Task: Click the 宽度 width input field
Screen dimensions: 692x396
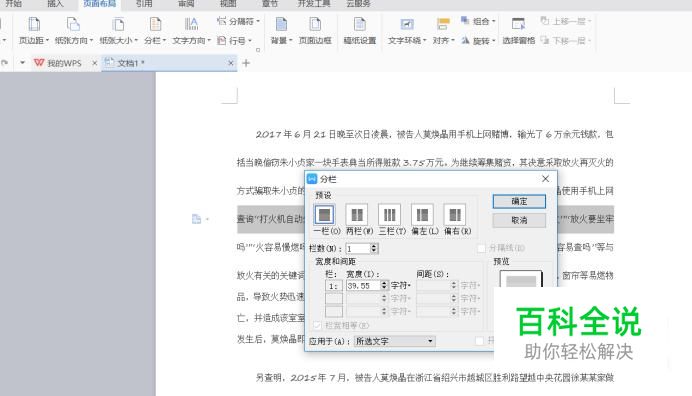Action: (363, 286)
